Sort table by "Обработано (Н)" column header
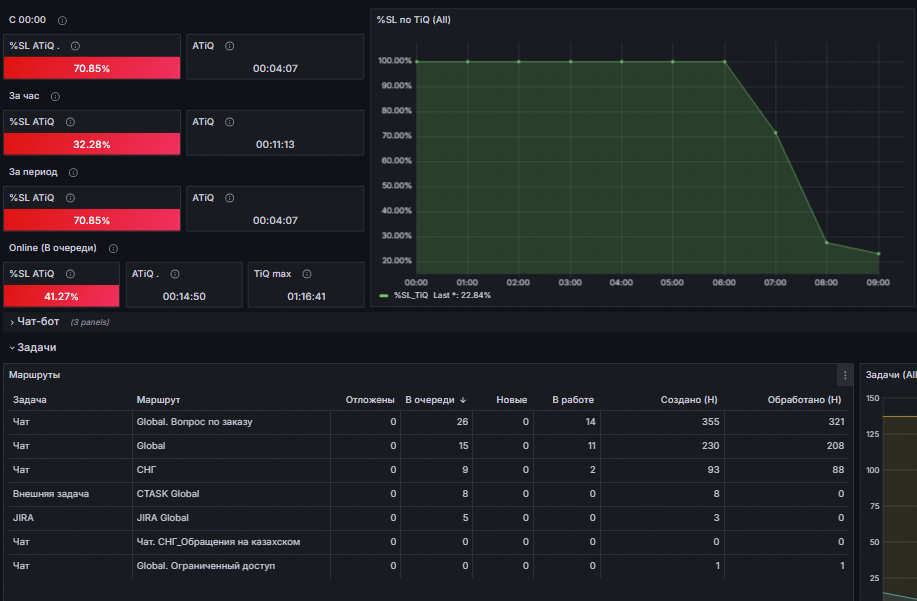The image size is (917, 601). 804,400
